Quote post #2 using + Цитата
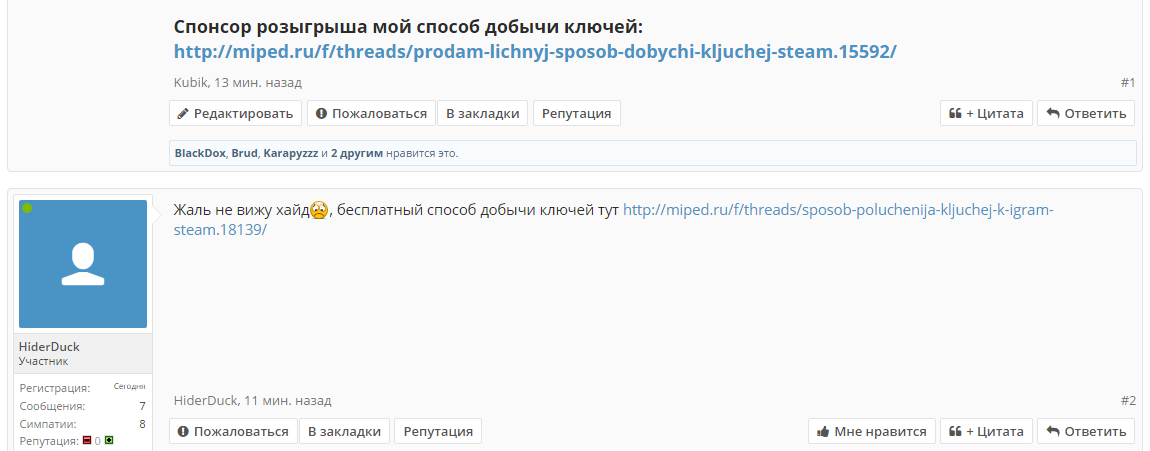Screen dimensions: 1150x451 pos(986,431)
